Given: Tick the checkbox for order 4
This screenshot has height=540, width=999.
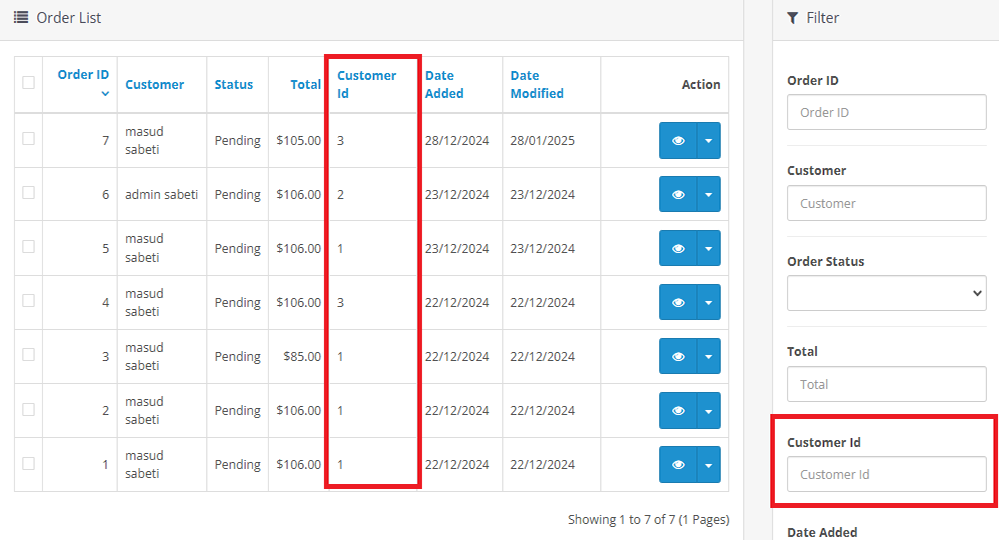Looking at the screenshot, I should coord(28,301).
